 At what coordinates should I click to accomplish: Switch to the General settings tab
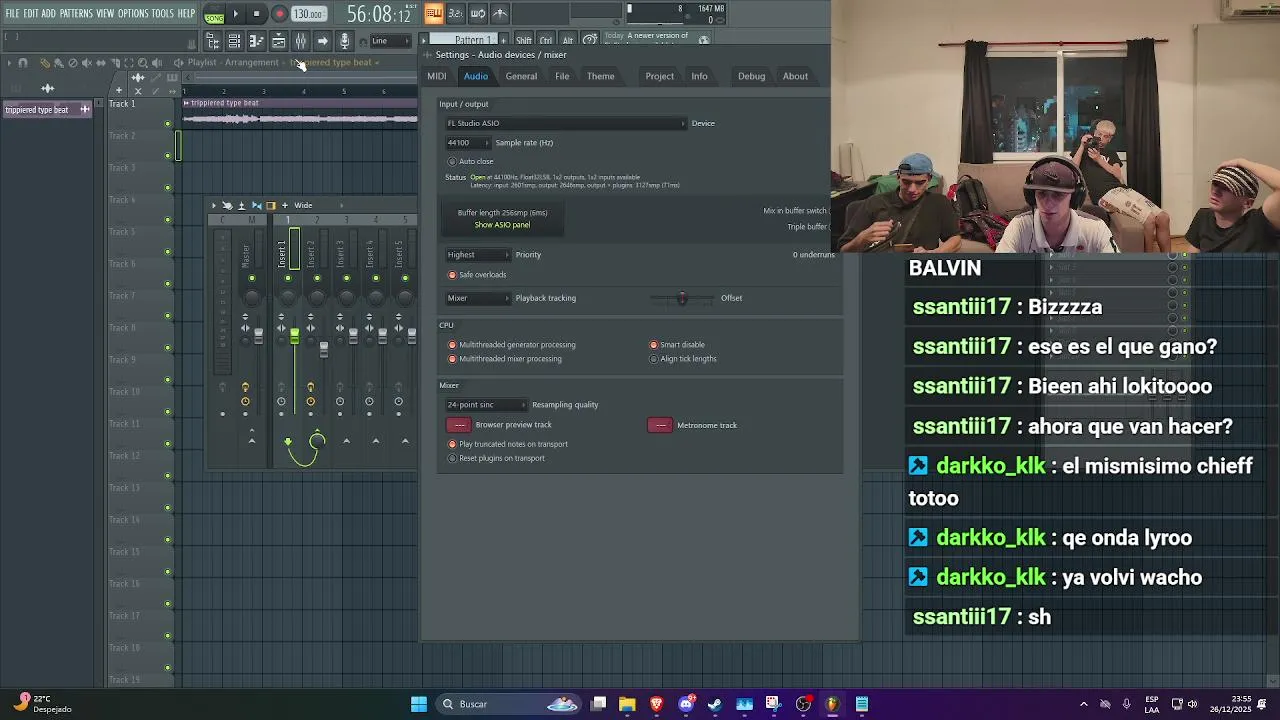[x=521, y=76]
